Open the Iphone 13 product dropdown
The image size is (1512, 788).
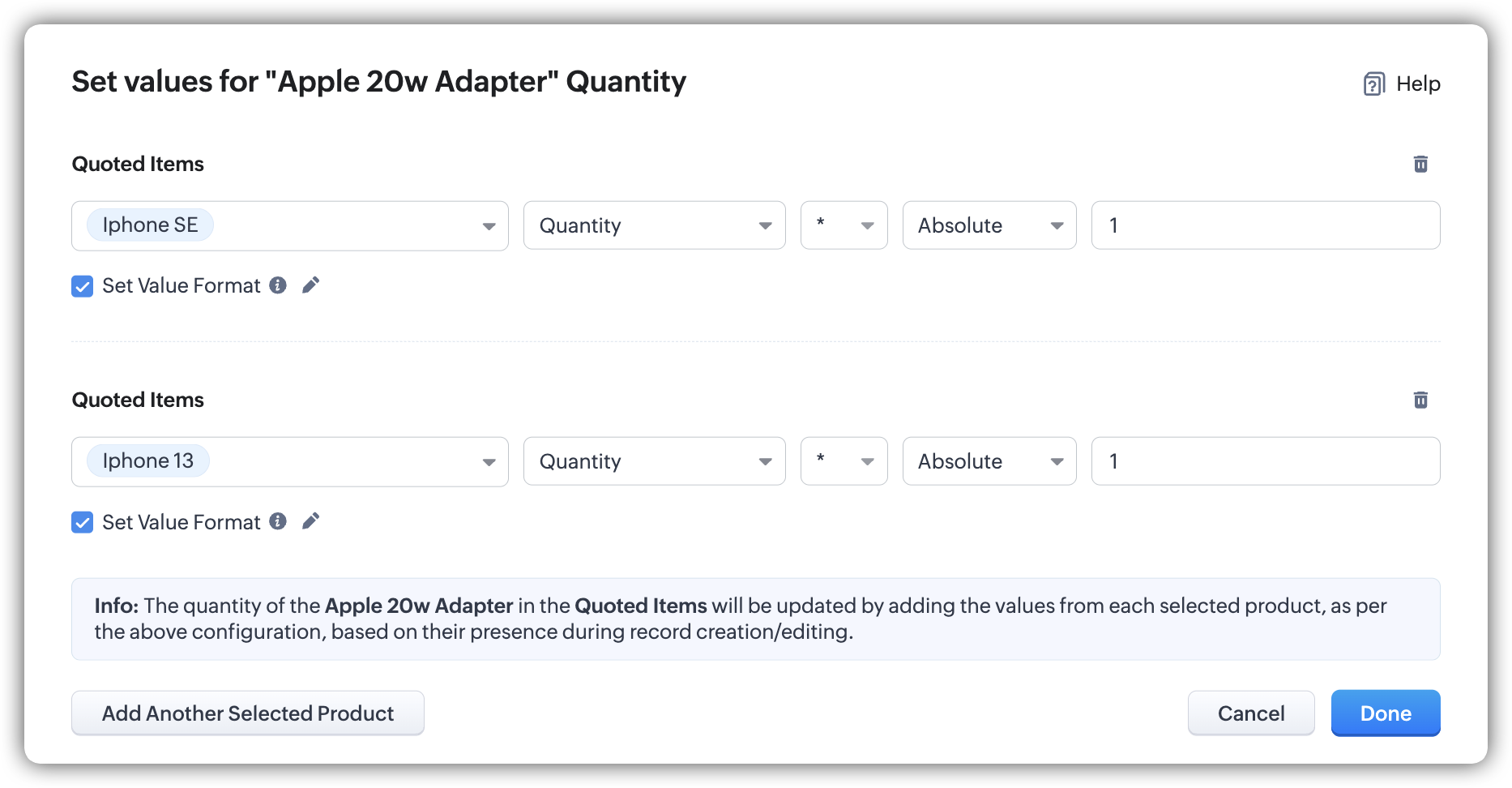(489, 462)
